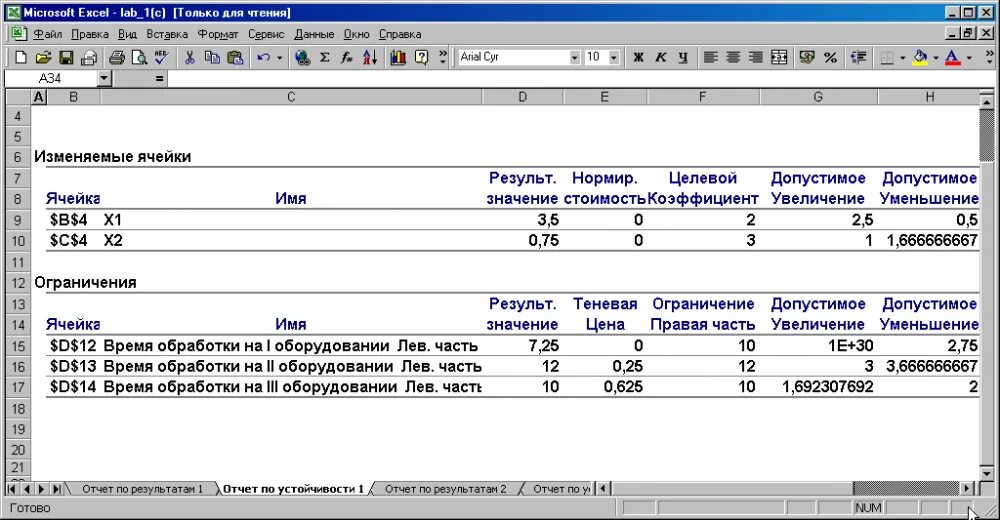Open the Office Assistant help icon
1000x520 pixels.
point(421,57)
